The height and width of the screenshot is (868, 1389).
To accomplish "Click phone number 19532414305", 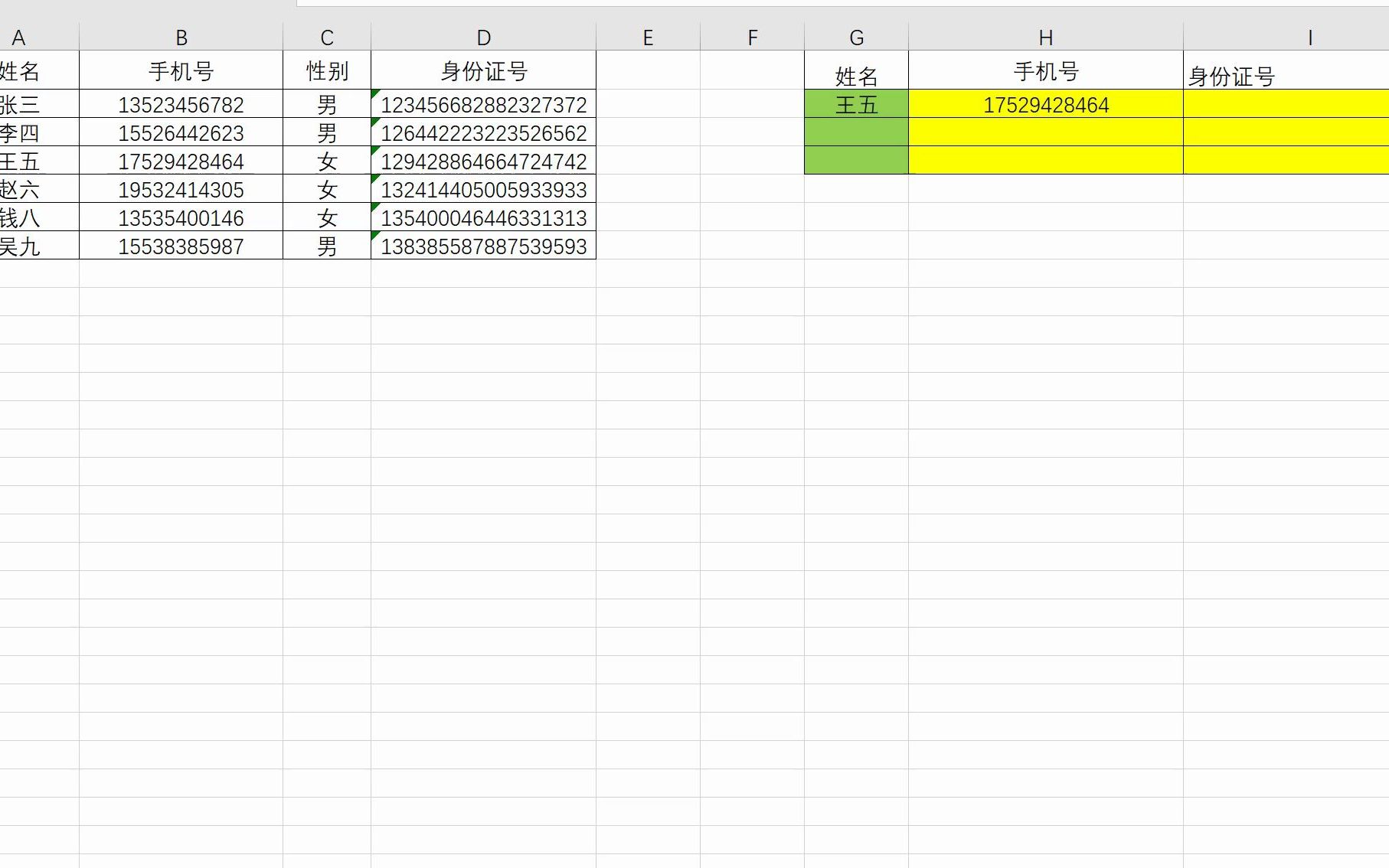I will coord(181,189).
